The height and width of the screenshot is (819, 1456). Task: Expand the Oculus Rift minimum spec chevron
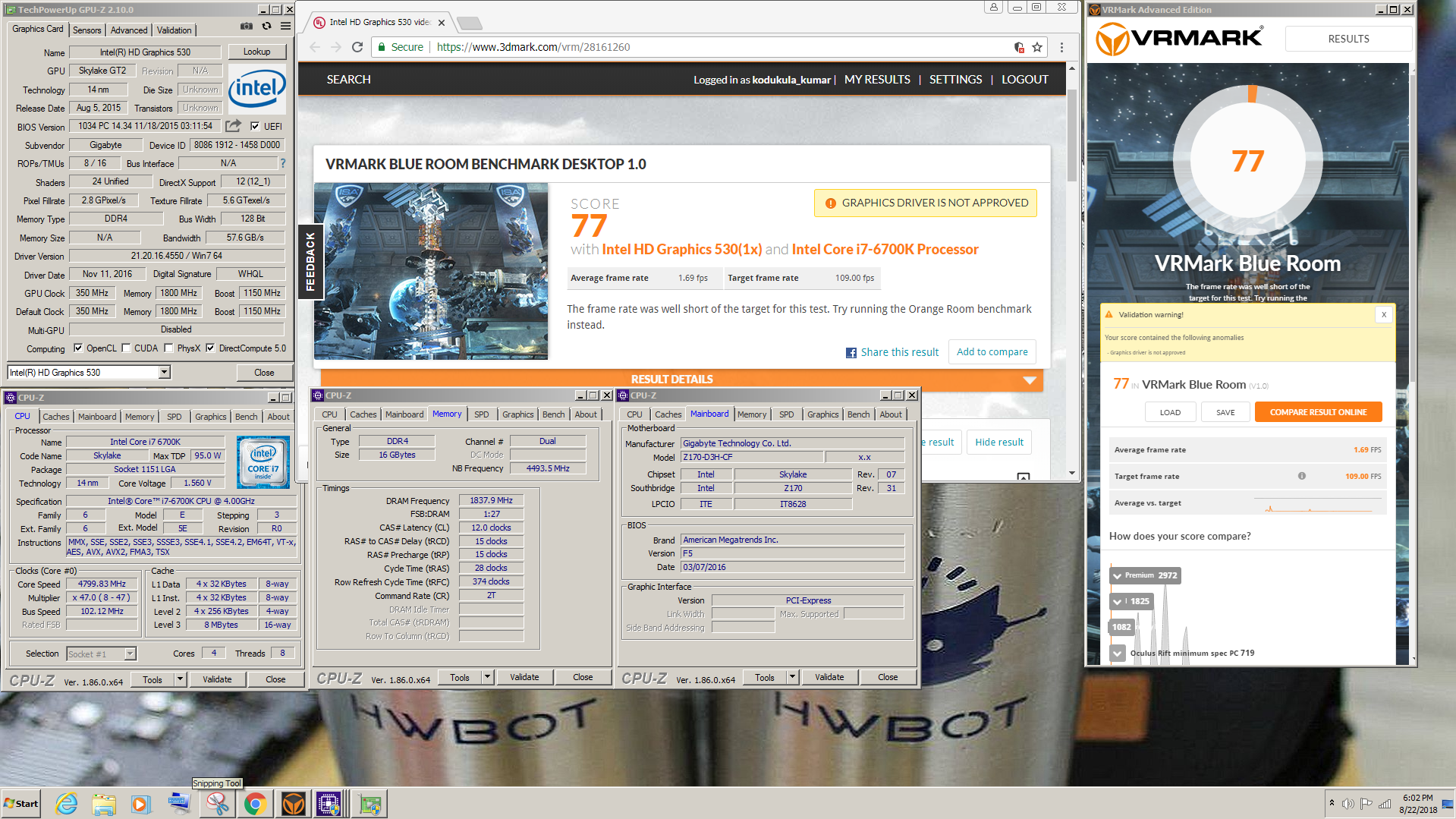pyautogui.click(x=1117, y=653)
